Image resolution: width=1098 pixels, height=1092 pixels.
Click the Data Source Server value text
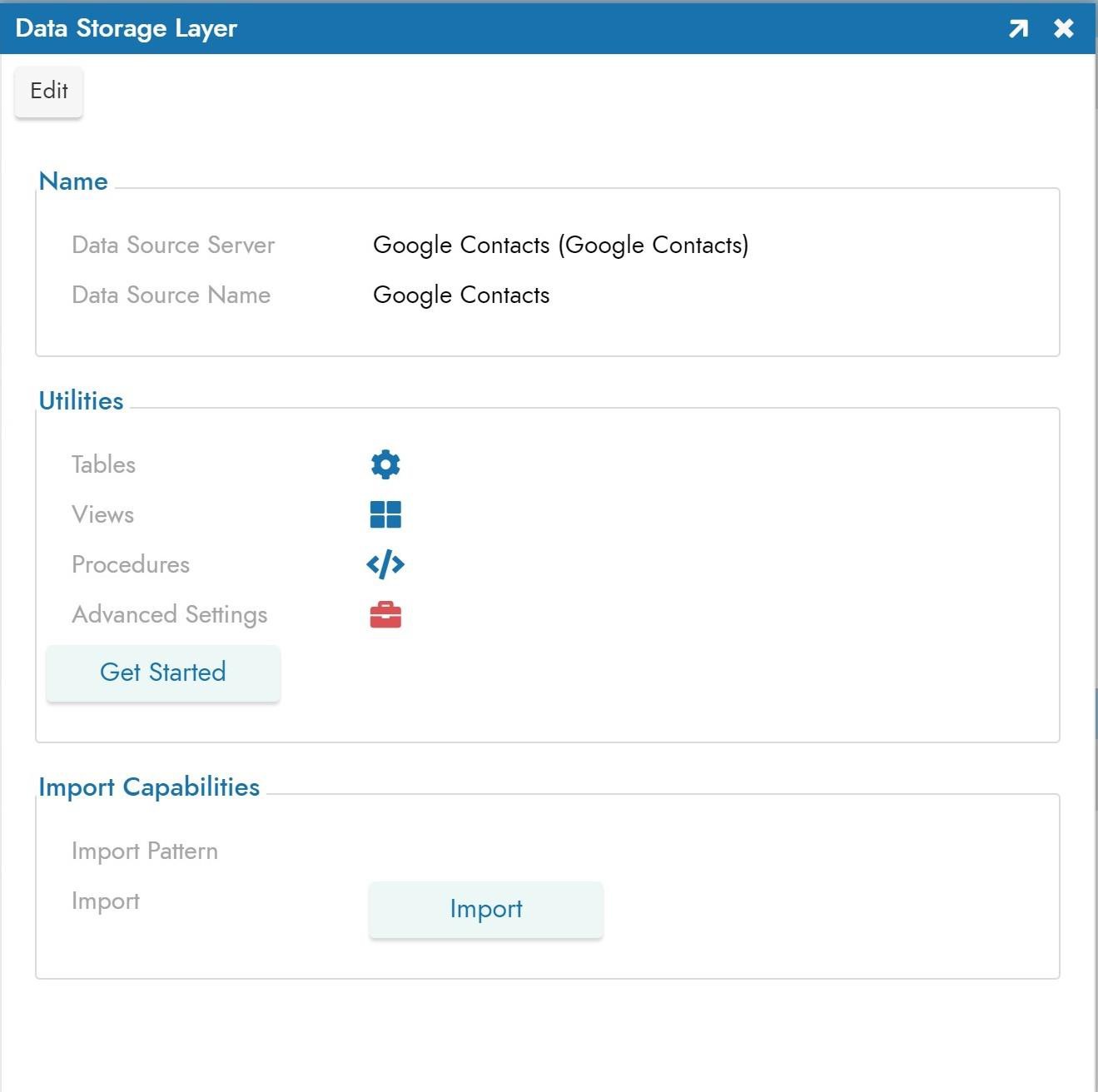(x=560, y=245)
